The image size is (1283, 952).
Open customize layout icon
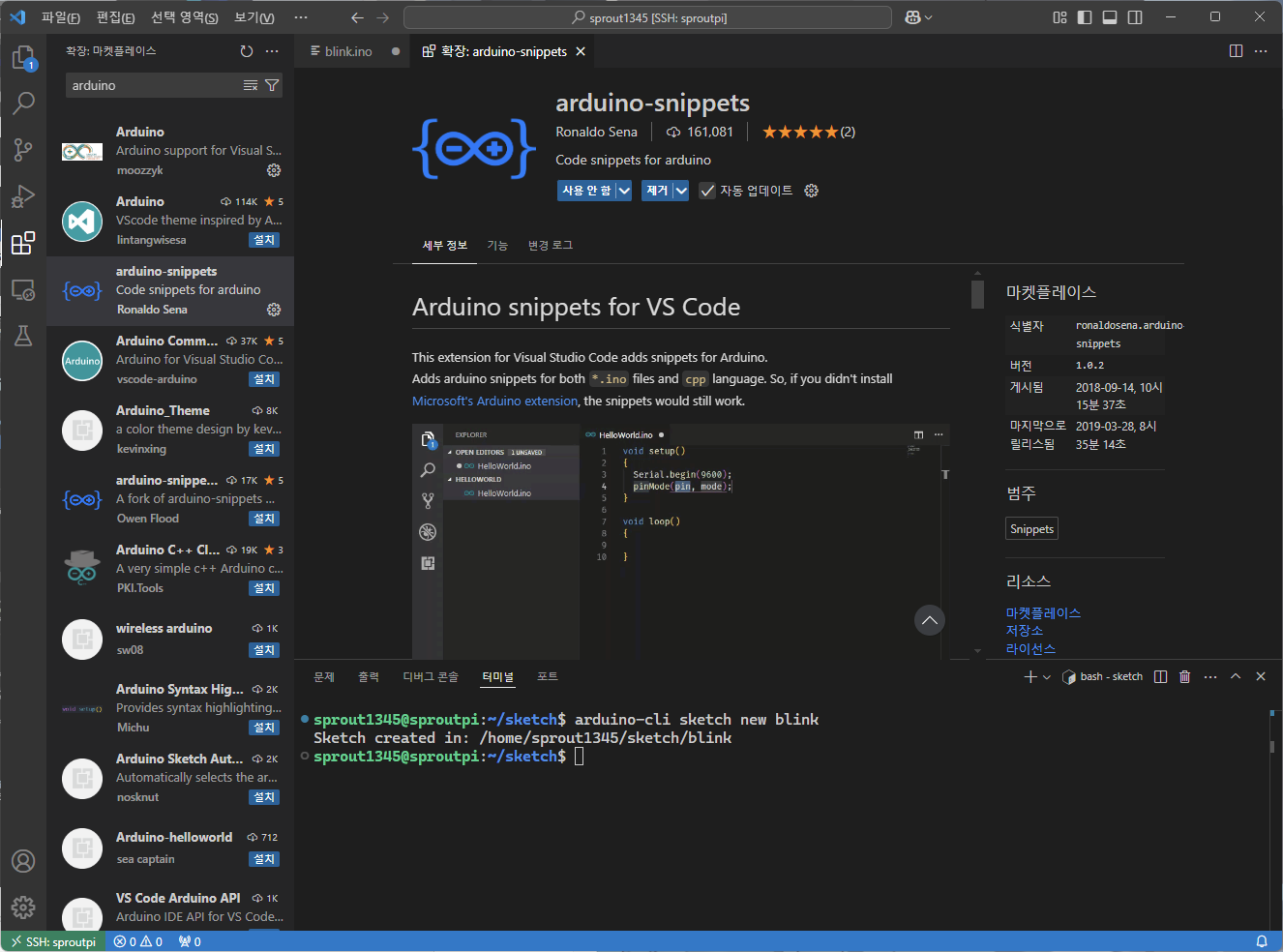tap(1059, 17)
